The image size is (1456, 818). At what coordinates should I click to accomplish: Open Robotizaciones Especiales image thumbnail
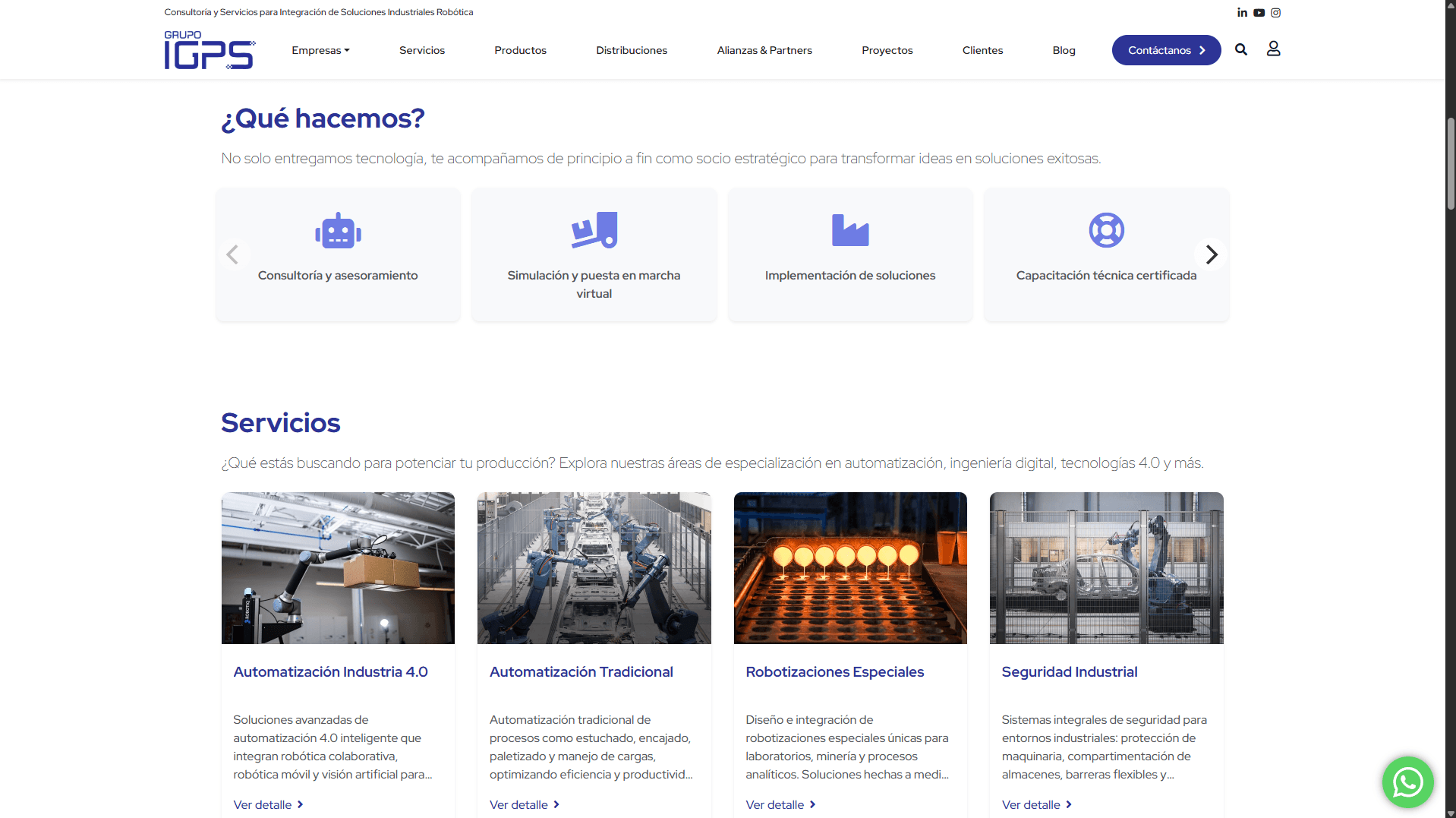[850, 568]
